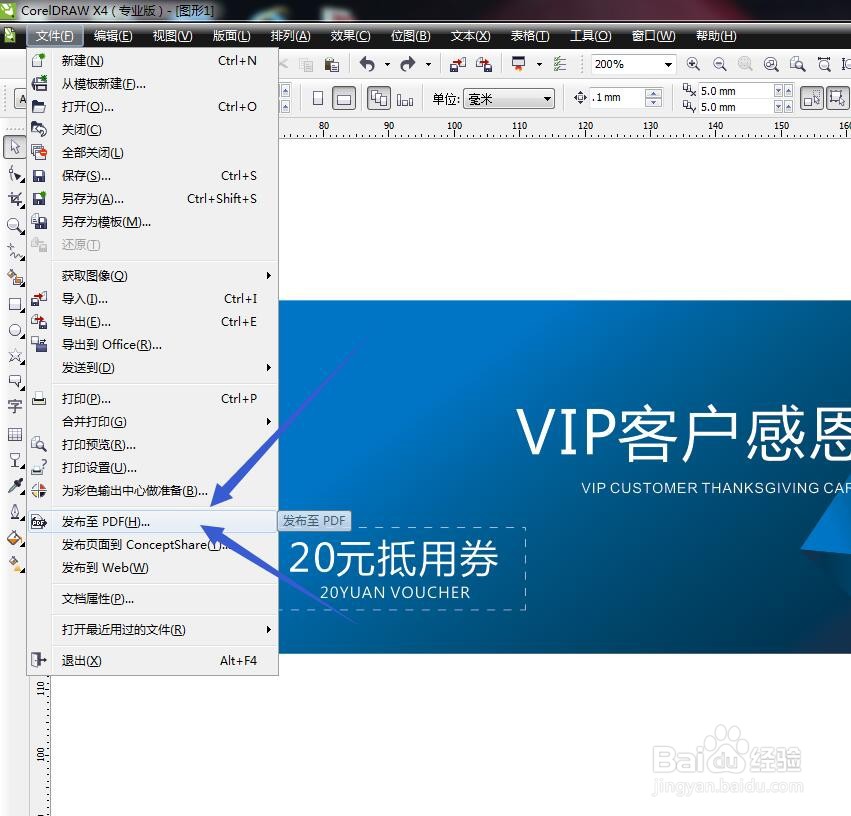Open redo history dropdown arrow

(x=428, y=65)
